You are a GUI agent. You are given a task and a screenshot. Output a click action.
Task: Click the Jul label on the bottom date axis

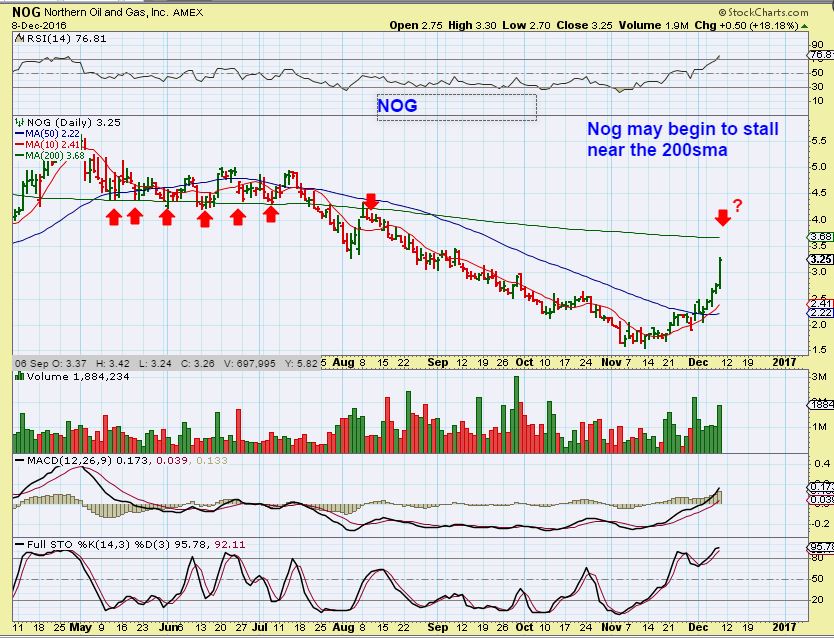pyautogui.click(x=260, y=627)
